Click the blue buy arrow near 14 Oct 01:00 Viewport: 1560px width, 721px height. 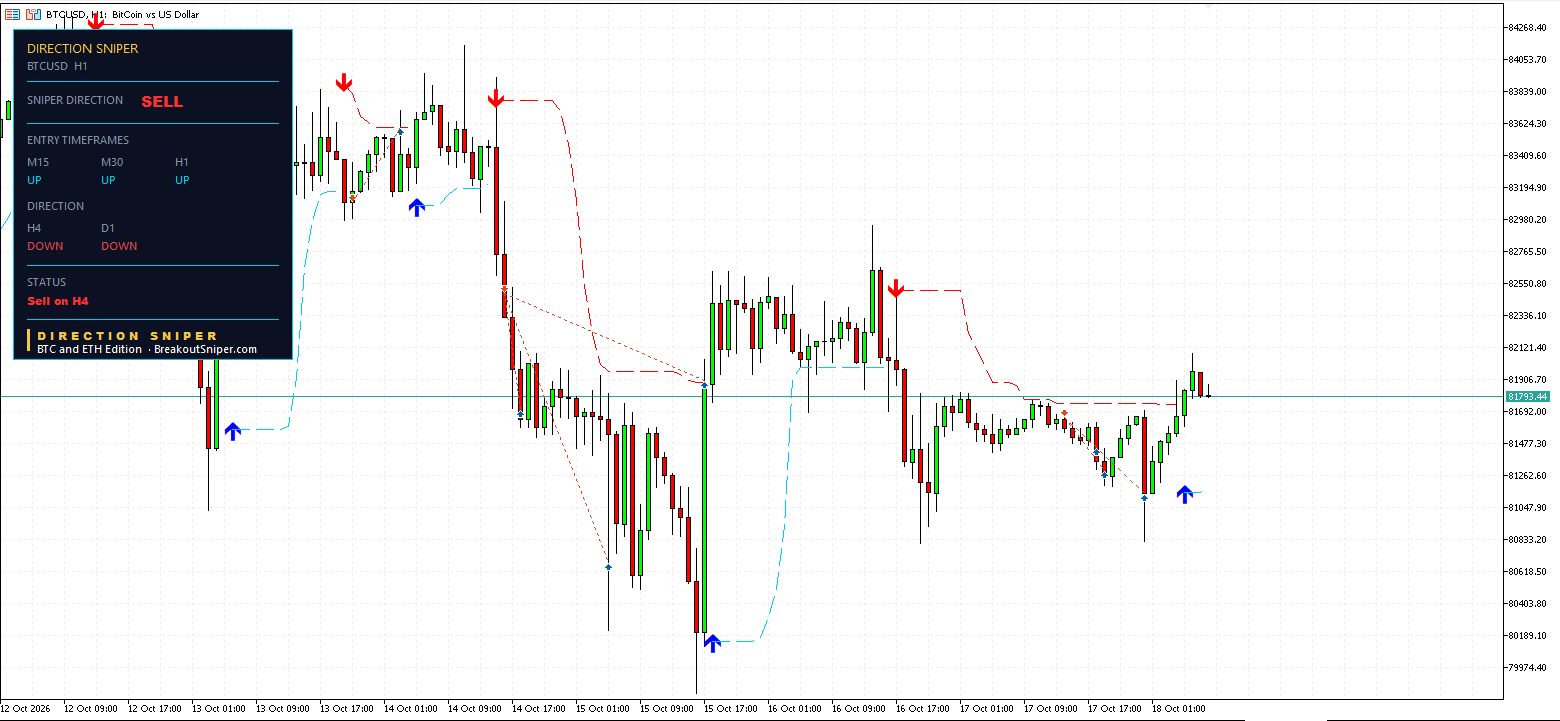pyautogui.click(x=417, y=207)
